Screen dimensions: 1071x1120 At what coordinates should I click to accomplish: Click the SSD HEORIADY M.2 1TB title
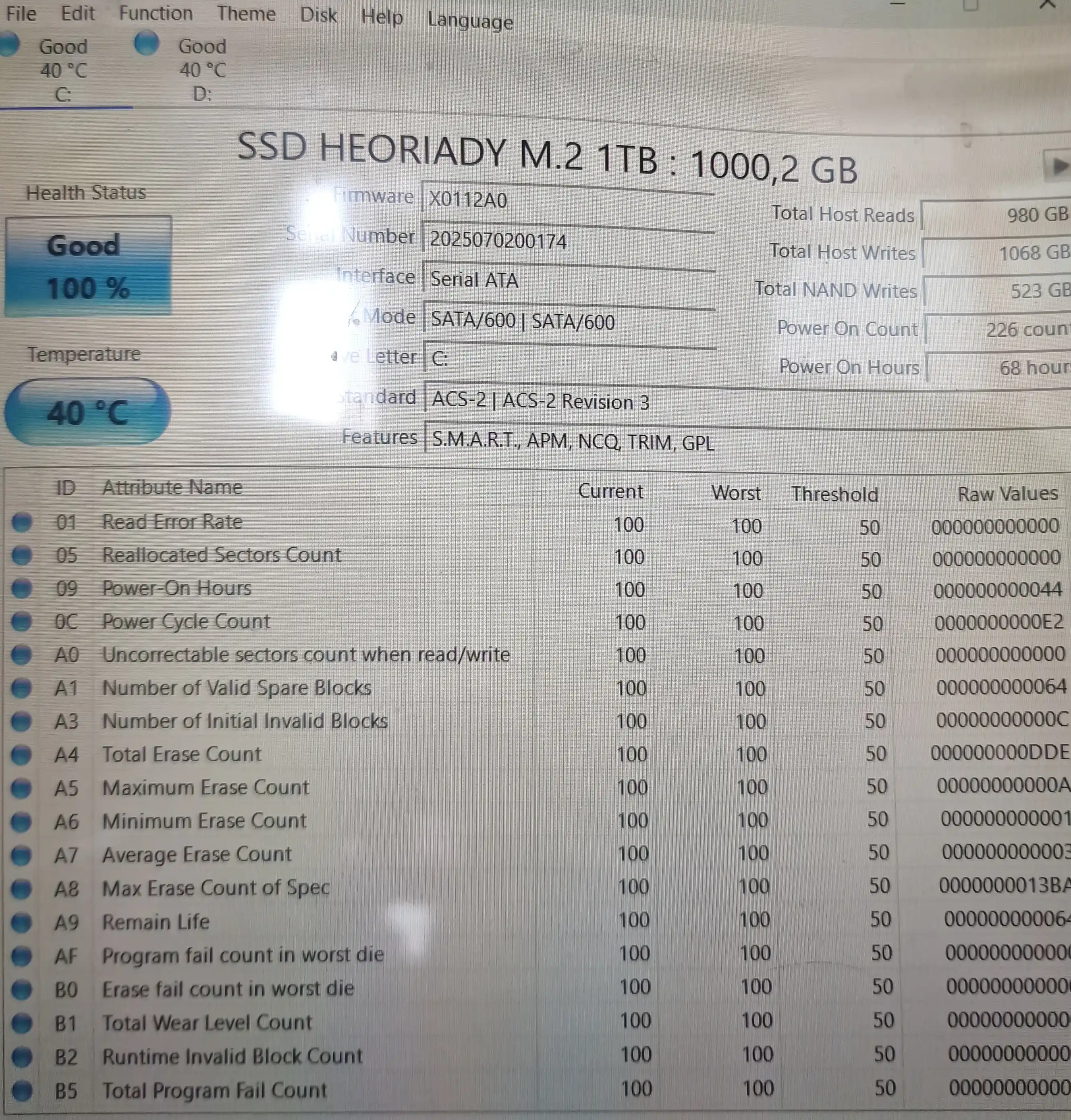click(x=547, y=158)
